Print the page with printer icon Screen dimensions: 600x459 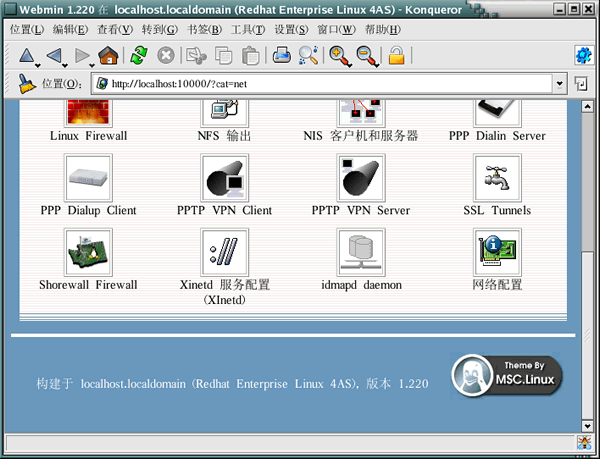[x=282, y=55]
